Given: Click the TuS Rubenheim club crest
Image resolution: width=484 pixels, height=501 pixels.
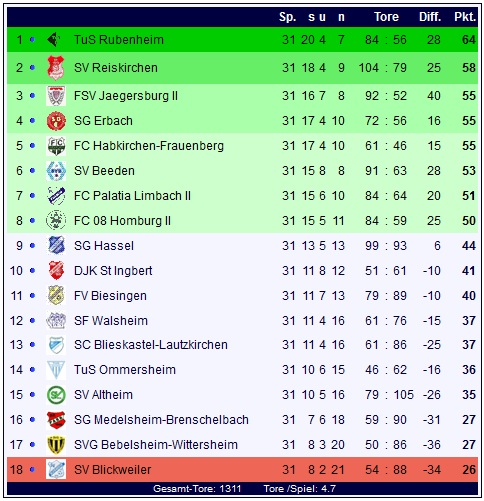Looking at the screenshot, I should (x=54, y=40).
